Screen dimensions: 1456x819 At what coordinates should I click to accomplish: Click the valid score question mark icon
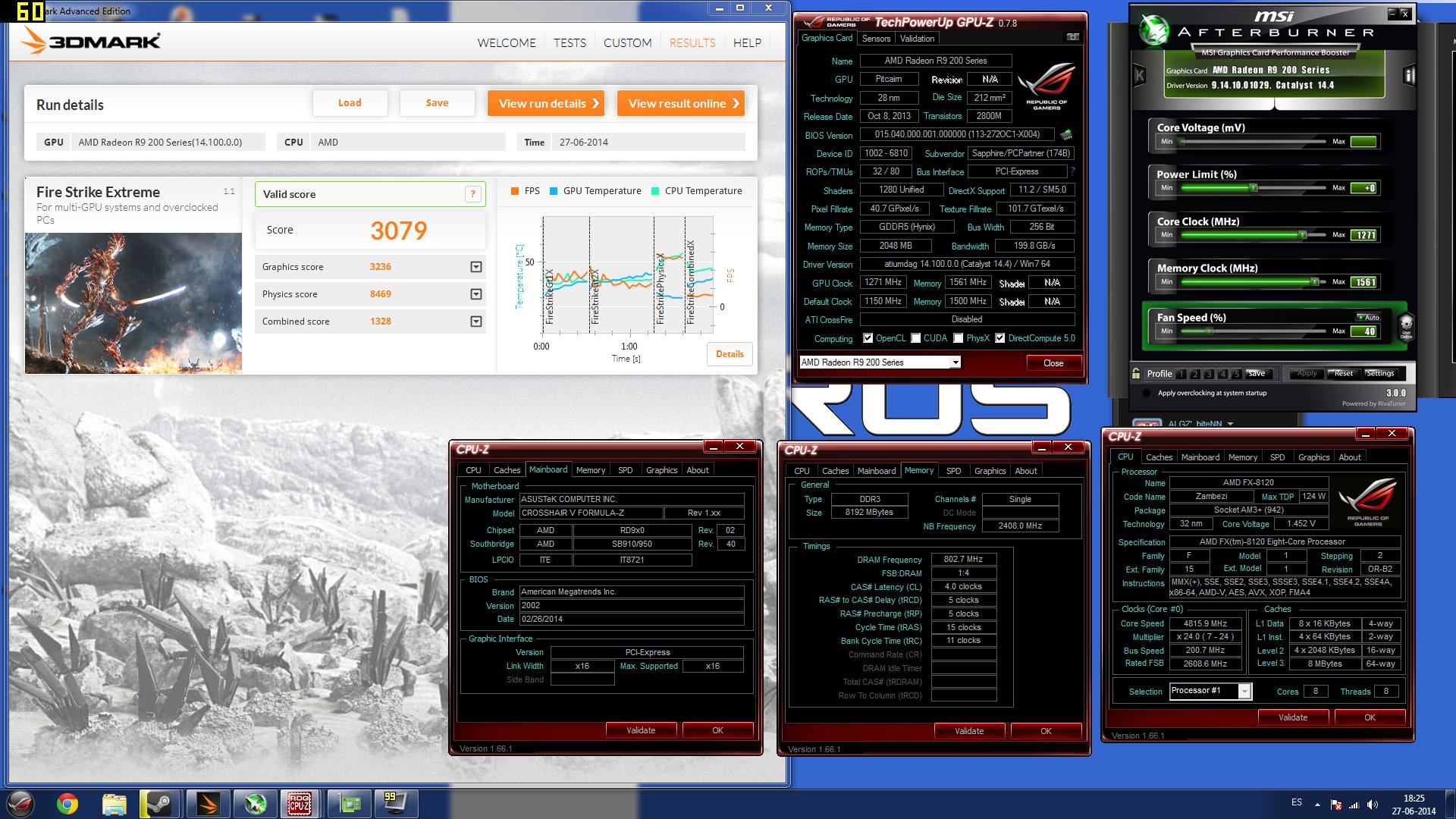click(473, 194)
